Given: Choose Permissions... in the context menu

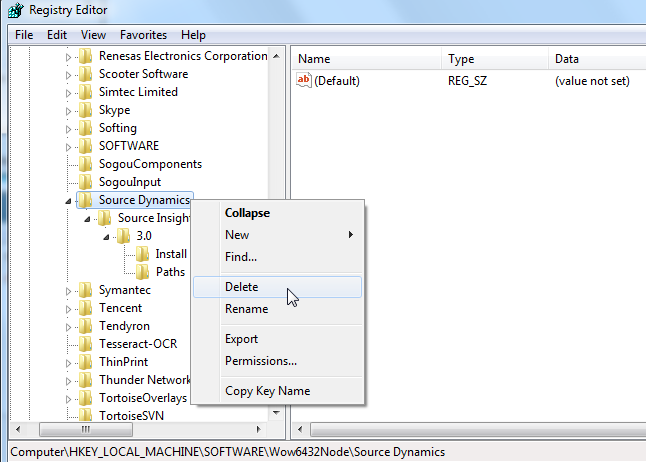Looking at the screenshot, I should pyautogui.click(x=277, y=361).
